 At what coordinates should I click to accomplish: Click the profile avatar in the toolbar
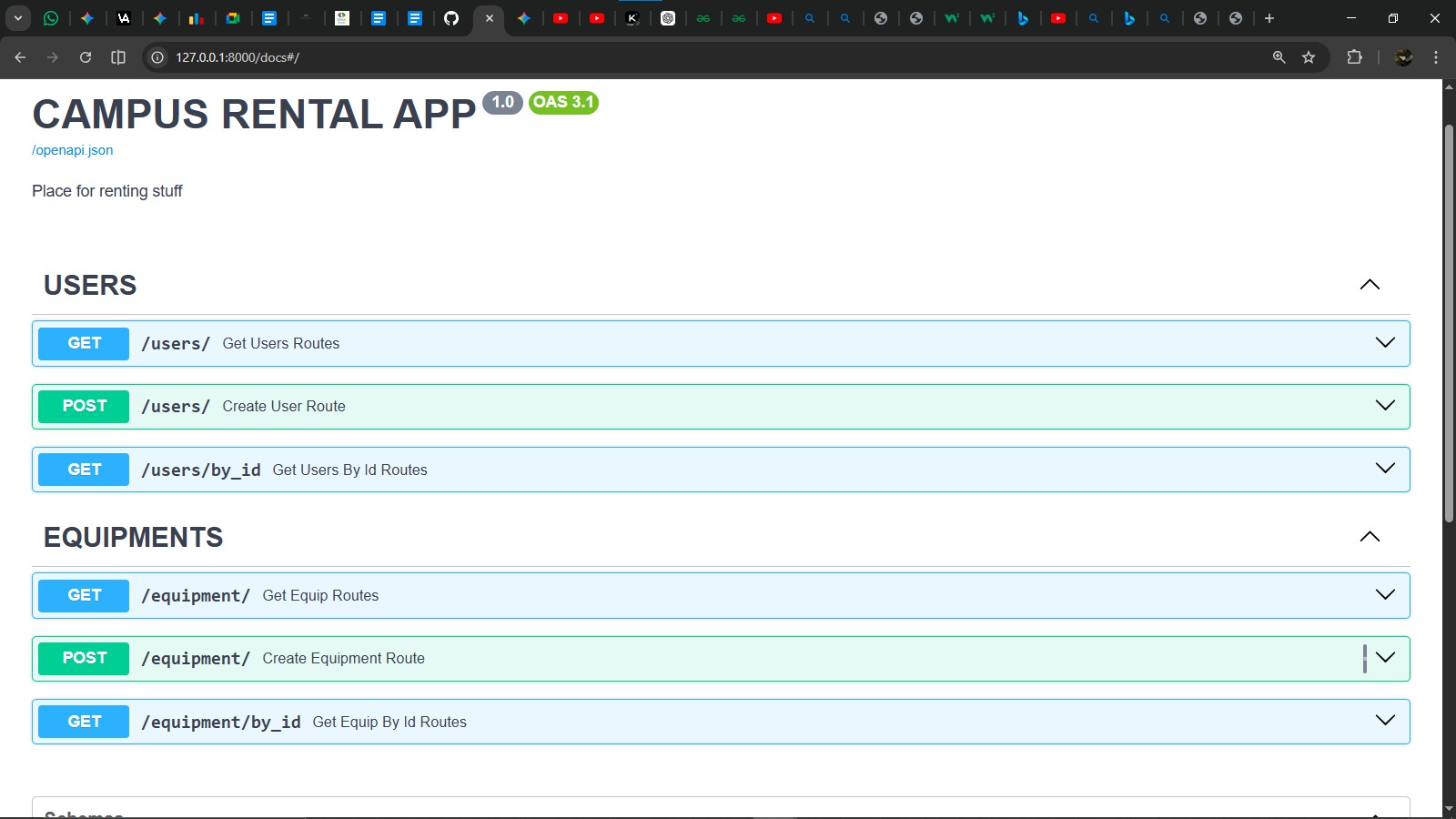coord(1403,57)
